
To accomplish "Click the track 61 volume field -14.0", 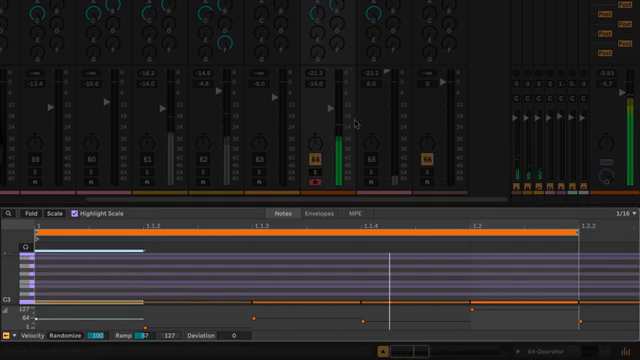I will (147, 84).
